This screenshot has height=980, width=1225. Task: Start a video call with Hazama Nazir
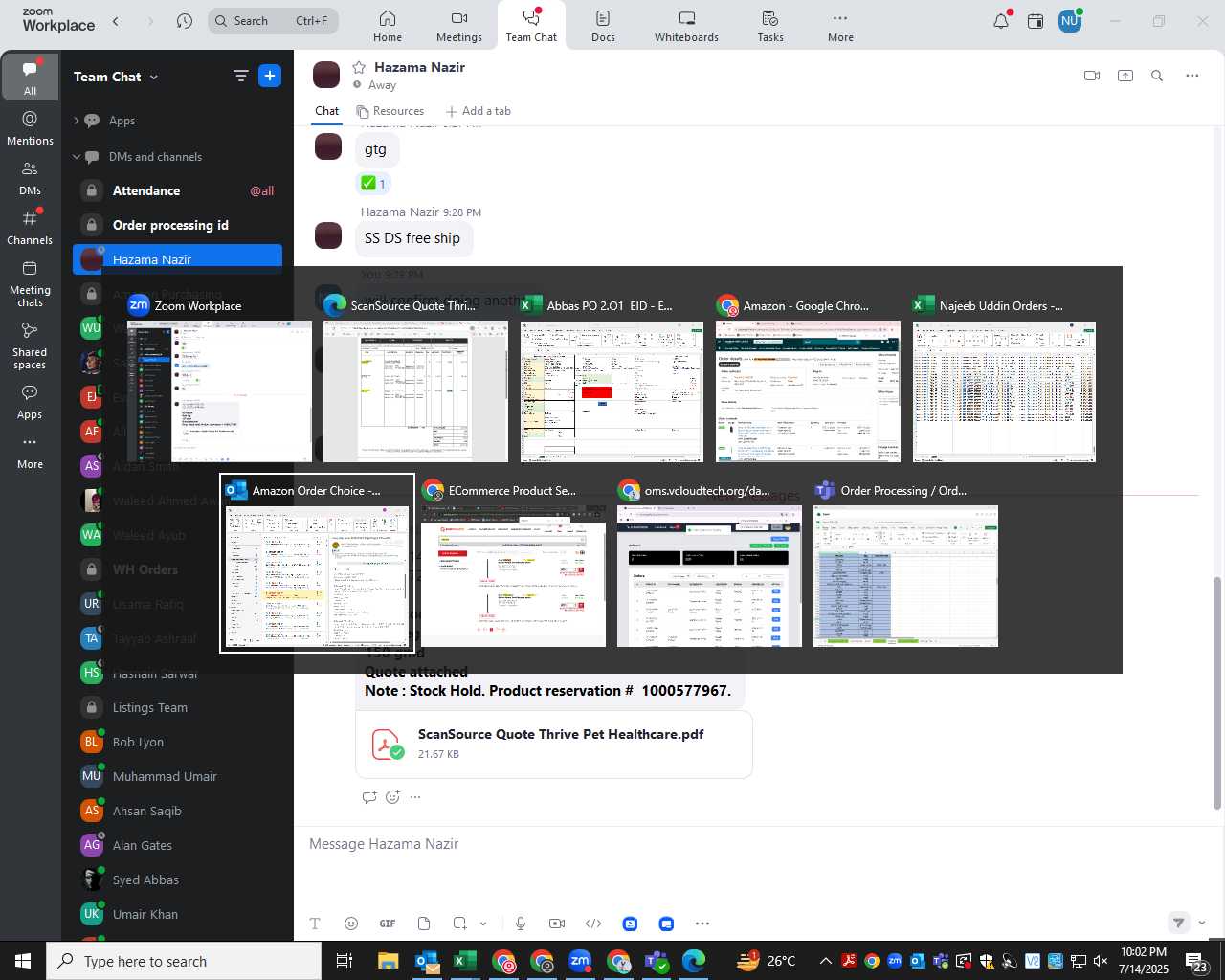click(x=1092, y=76)
